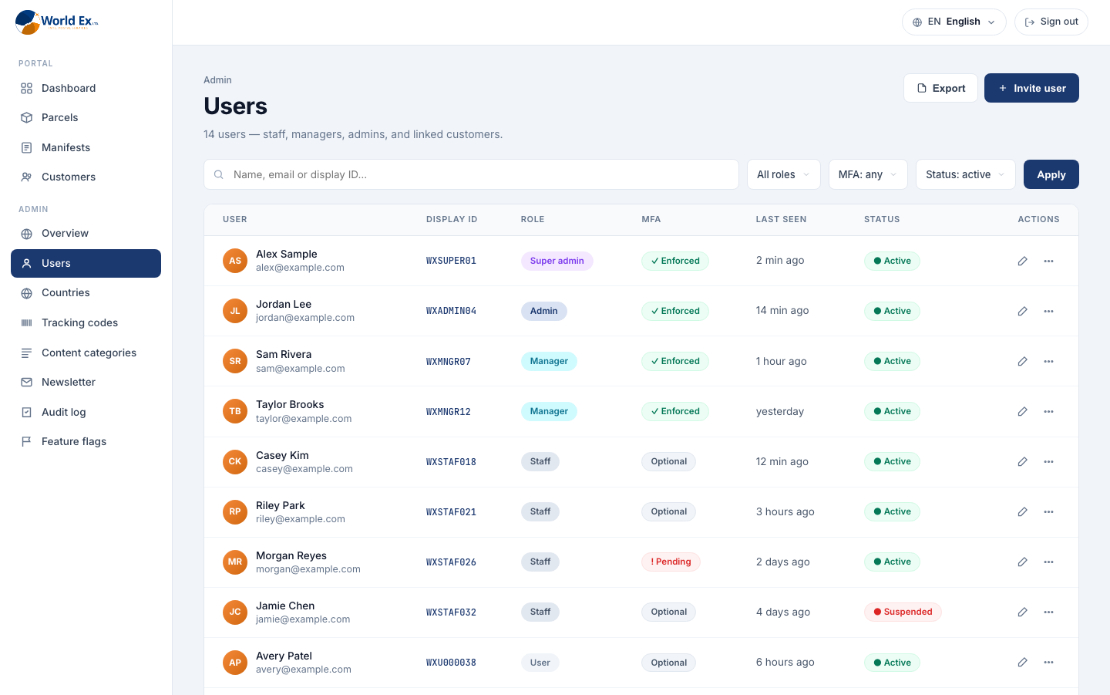Screen dimensions: 1110x695
Task: Click the User role badge for Avery Patel
Action: (539, 663)
